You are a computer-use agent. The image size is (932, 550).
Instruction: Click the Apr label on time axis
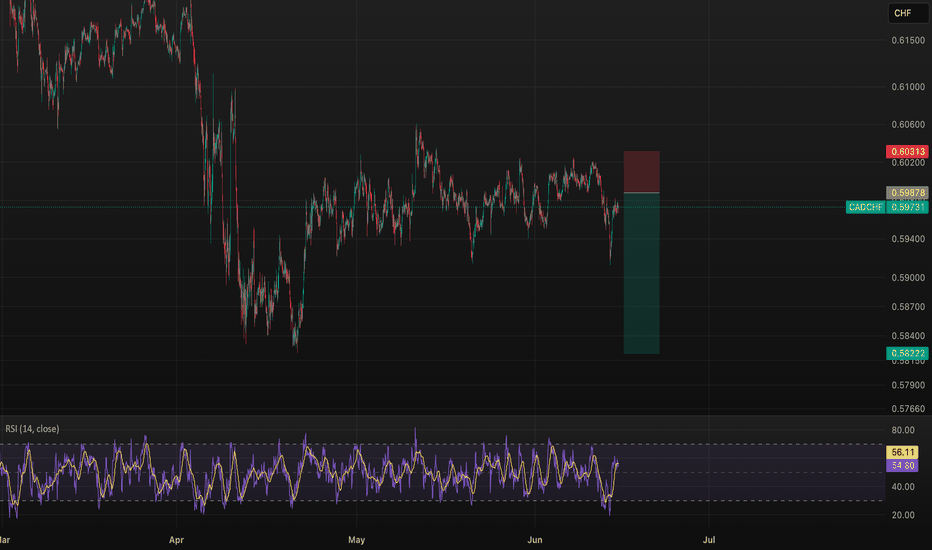(176, 540)
